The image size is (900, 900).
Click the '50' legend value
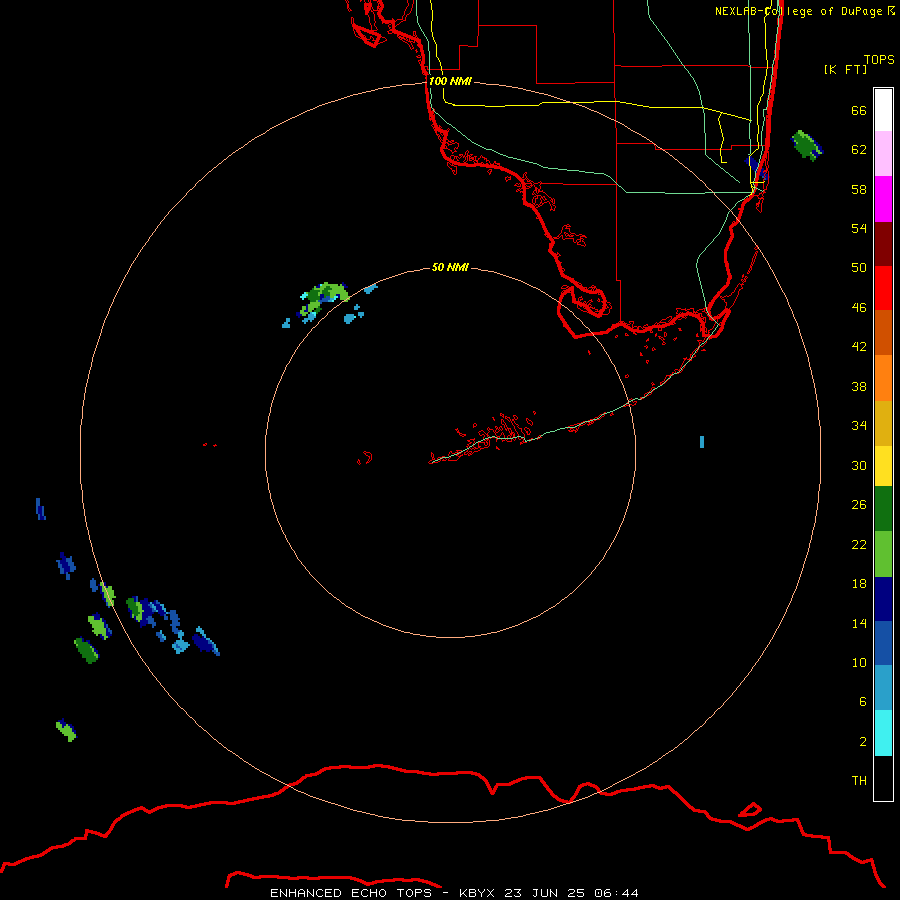pyautogui.click(x=859, y=267)
